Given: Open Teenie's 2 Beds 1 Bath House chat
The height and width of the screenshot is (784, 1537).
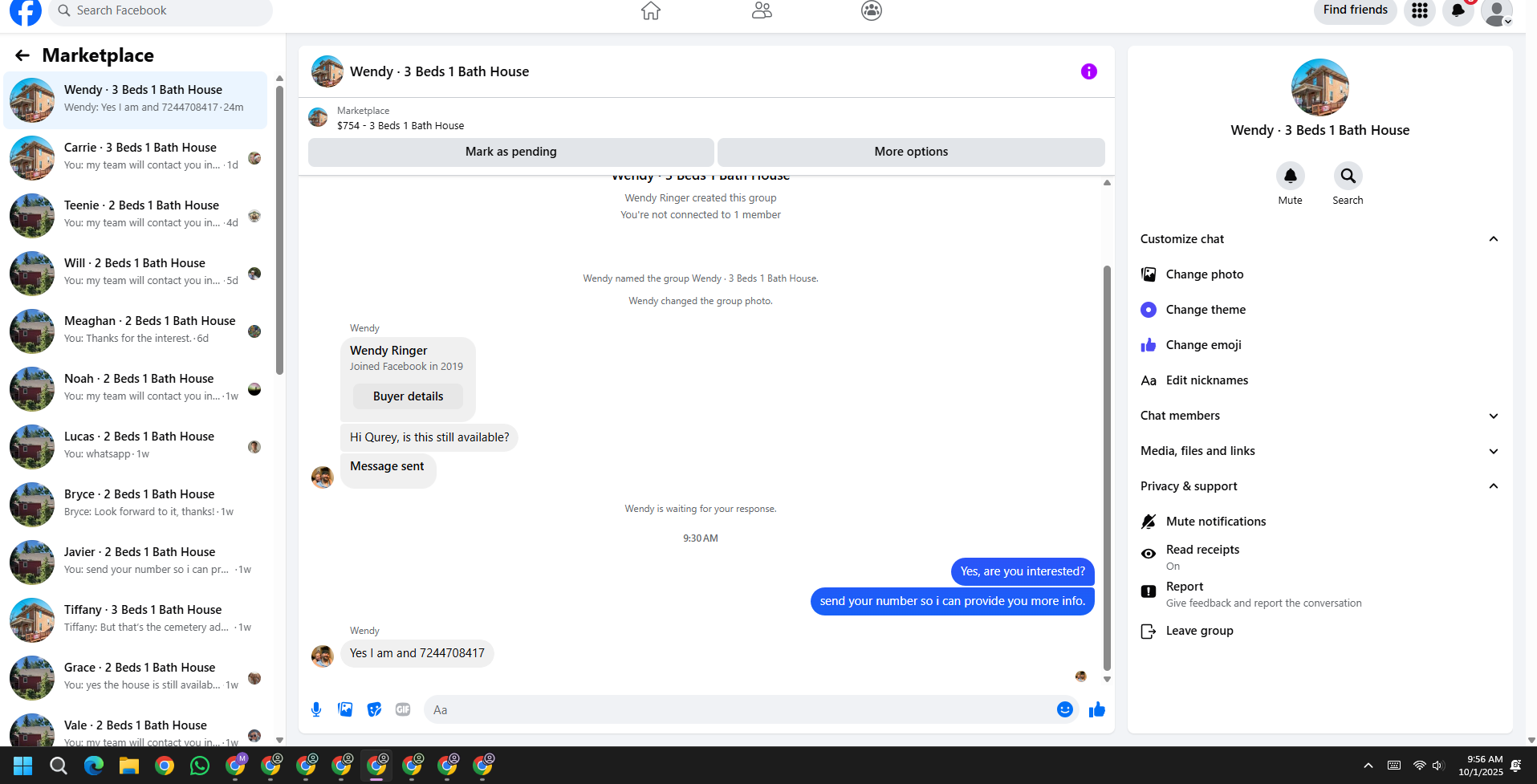Looking at the screenshot, I should pyautogui.click(x=135, y=215).
